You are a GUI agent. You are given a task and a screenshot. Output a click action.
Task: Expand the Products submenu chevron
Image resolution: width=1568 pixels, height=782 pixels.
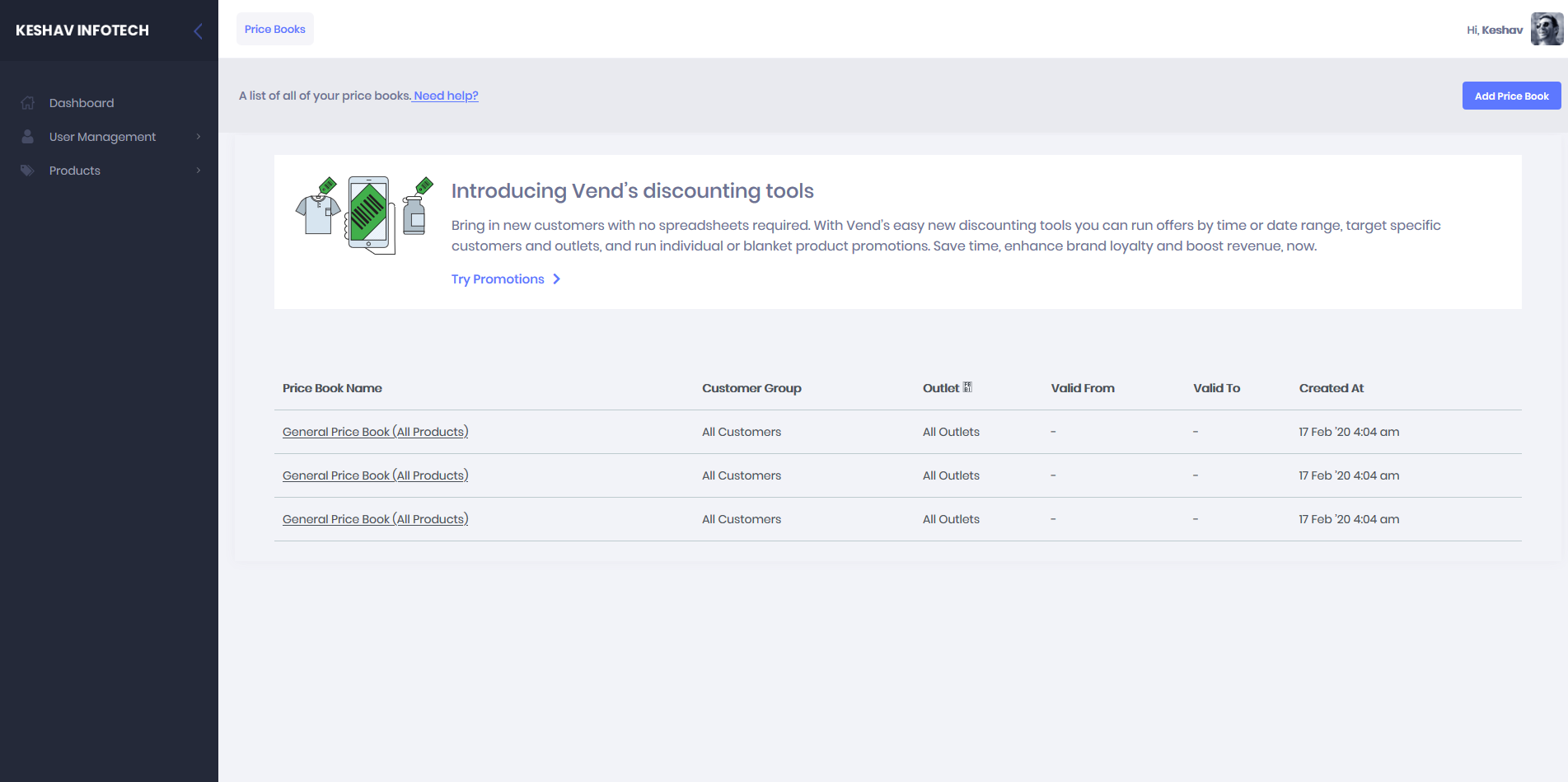pos(199,171)
